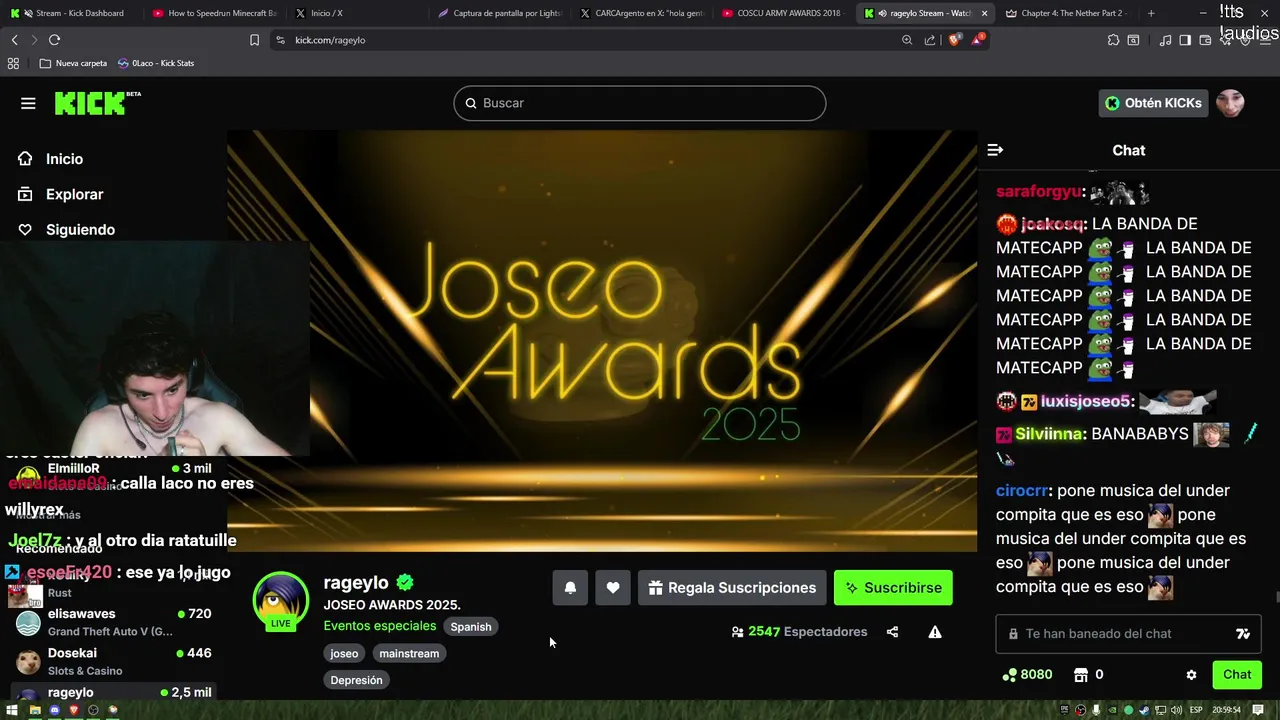Switch to Chapter 4: The Nether tab

click(x=1068, y=13)
